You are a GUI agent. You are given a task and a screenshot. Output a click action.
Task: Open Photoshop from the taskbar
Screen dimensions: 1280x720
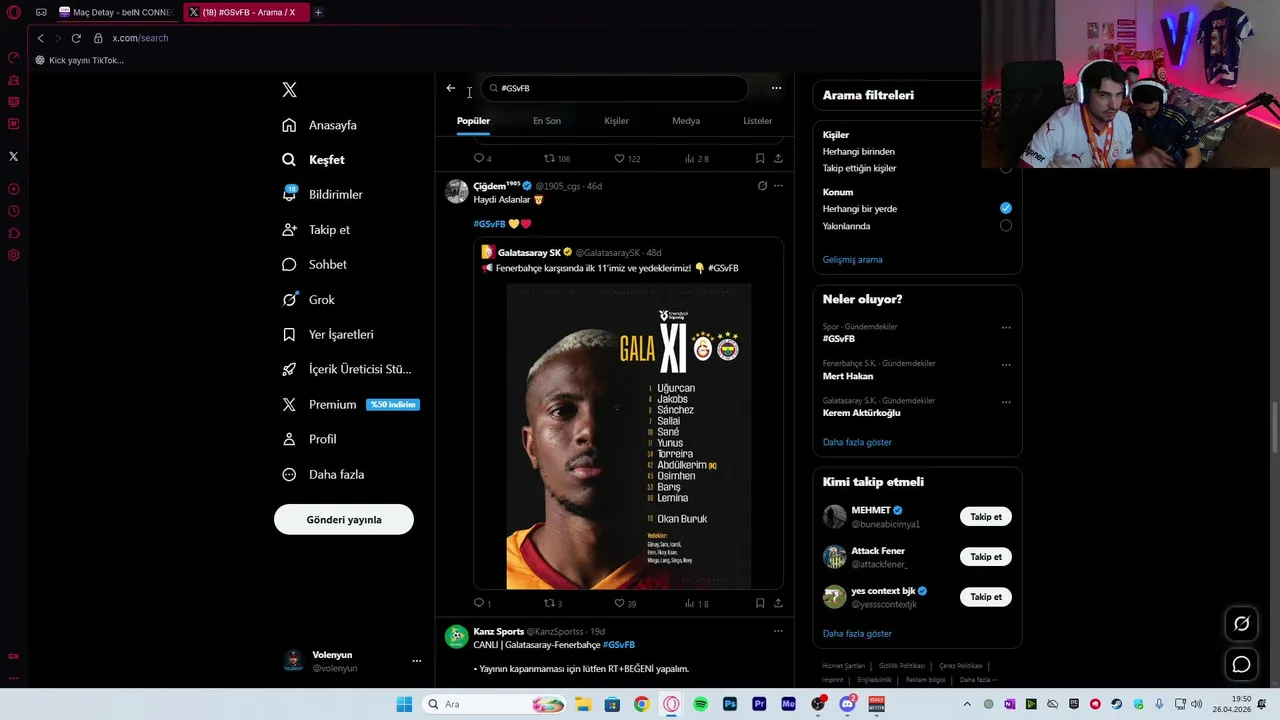(x=730, y=704)
